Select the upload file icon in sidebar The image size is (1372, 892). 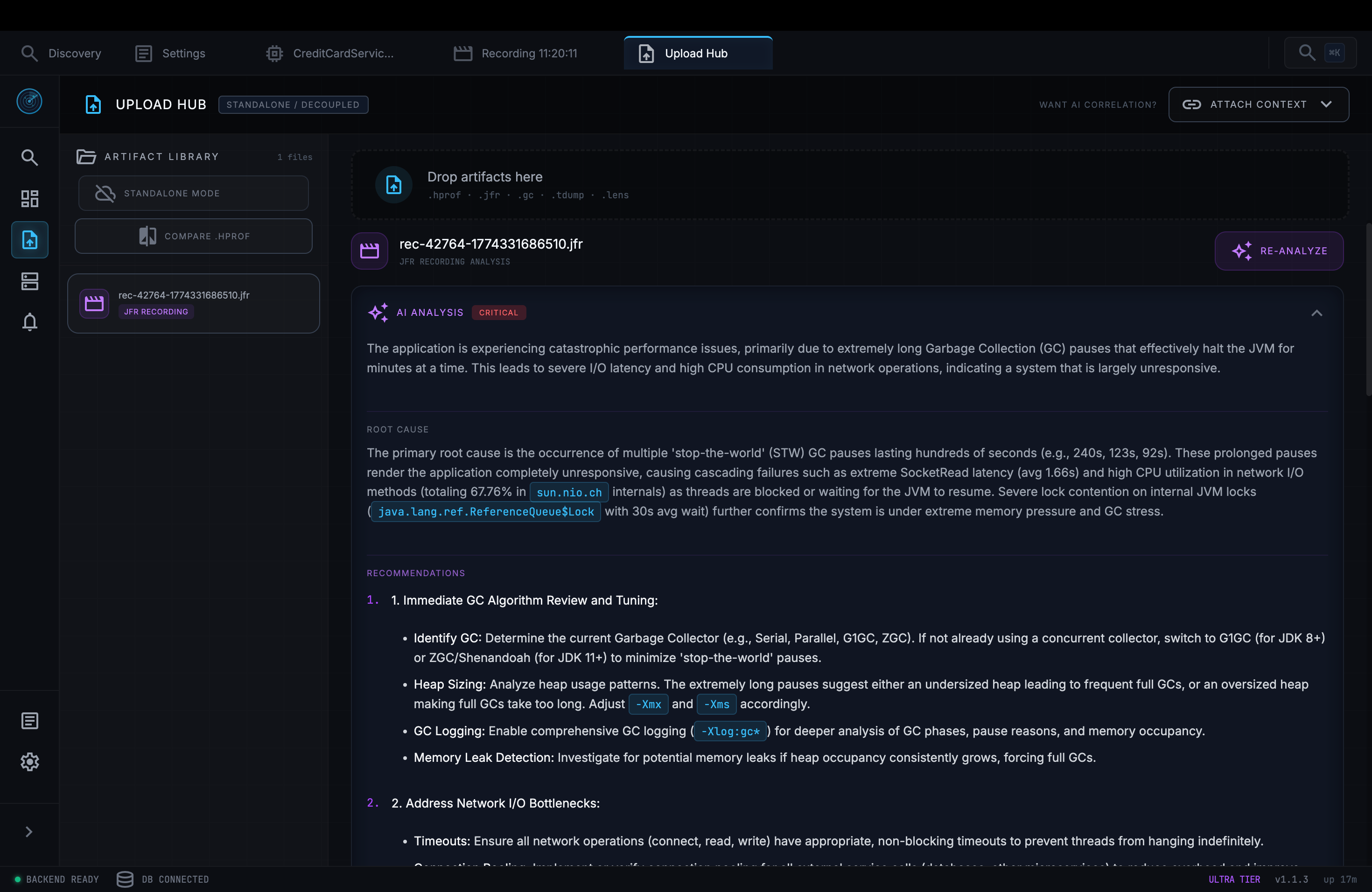pyautogui.click(x=29, y=240)
